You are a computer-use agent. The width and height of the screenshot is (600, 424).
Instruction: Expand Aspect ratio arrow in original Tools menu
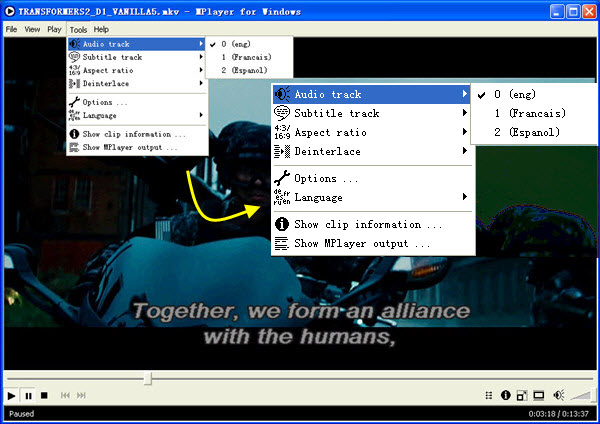[201, 70]
